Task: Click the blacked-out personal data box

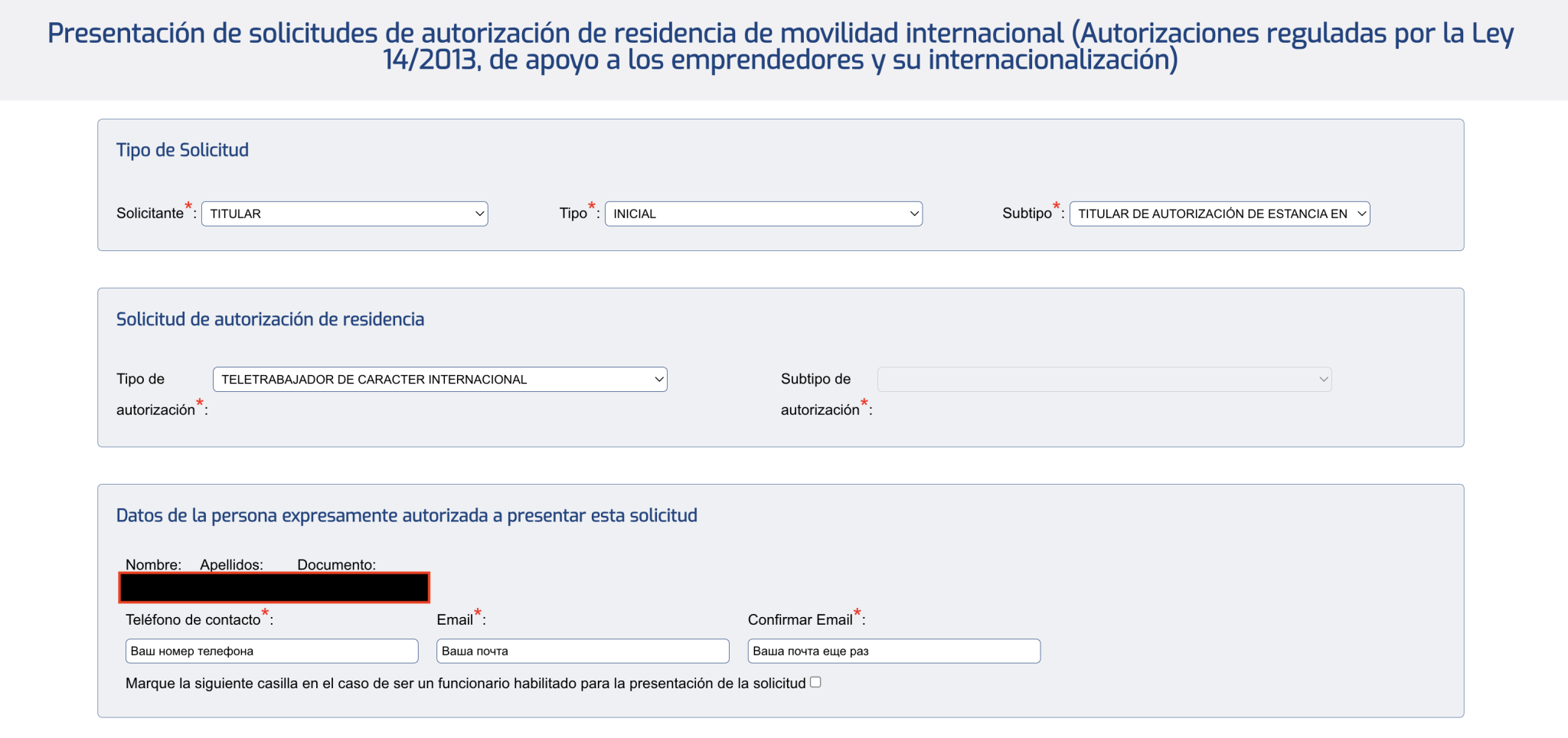Action: (x=274, y=588)
